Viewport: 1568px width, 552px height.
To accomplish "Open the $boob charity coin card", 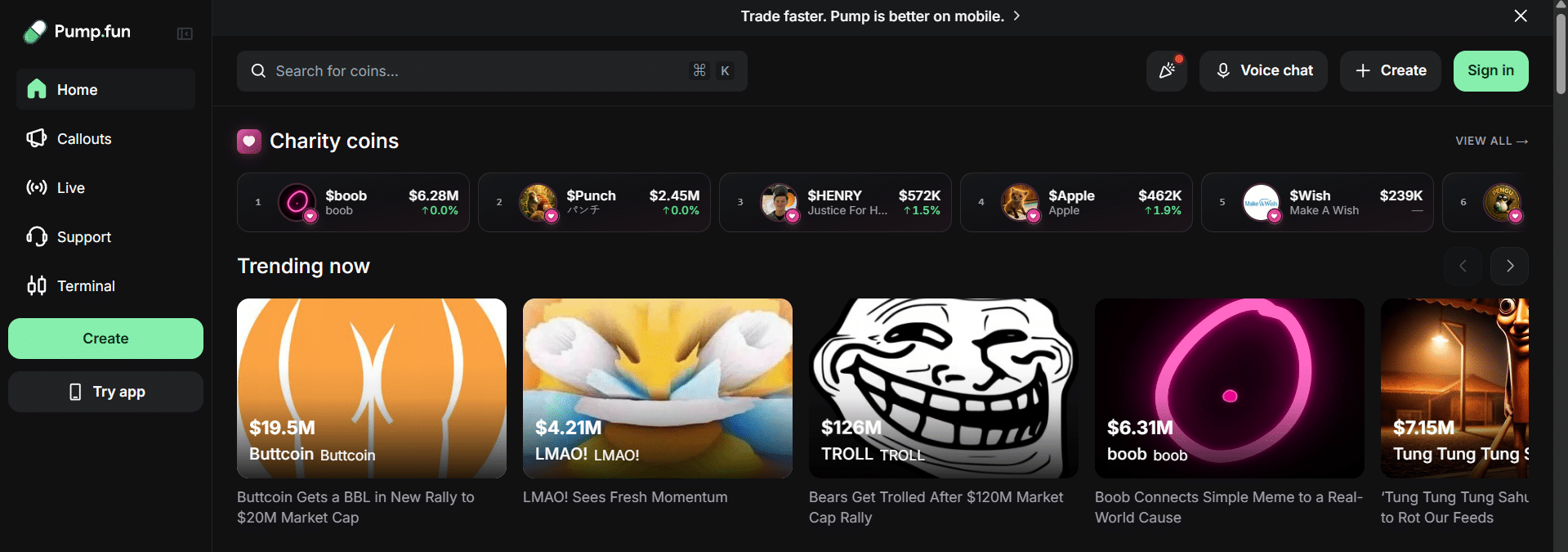I will (353, 202).
